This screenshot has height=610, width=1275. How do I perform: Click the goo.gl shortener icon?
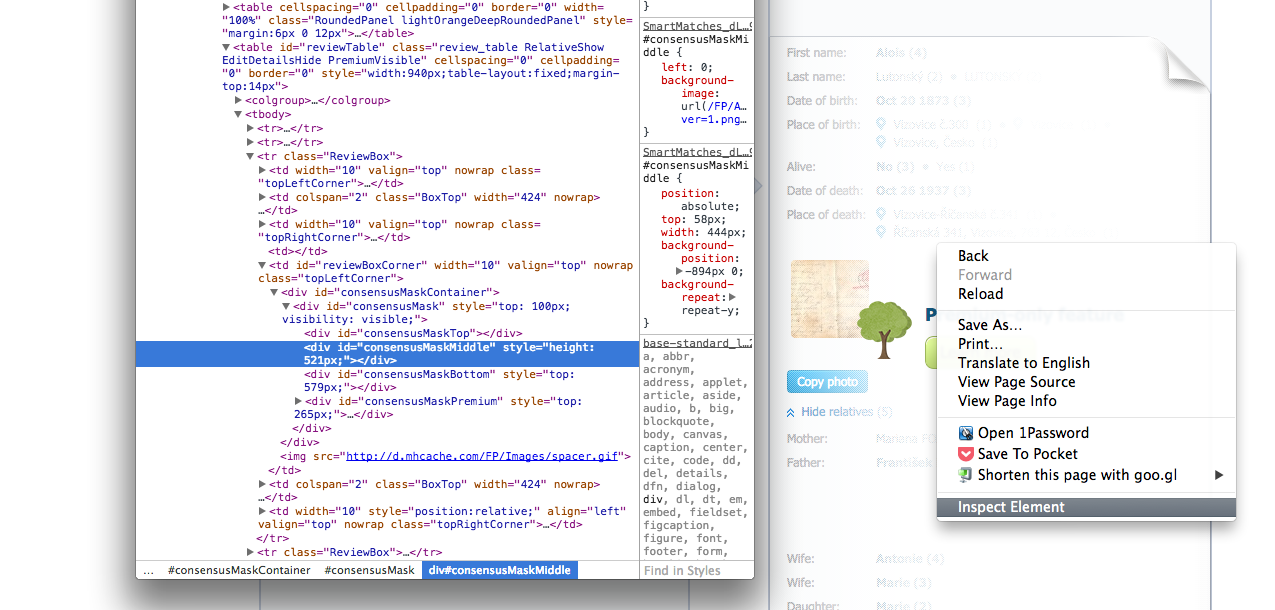(x=966, y=475)
